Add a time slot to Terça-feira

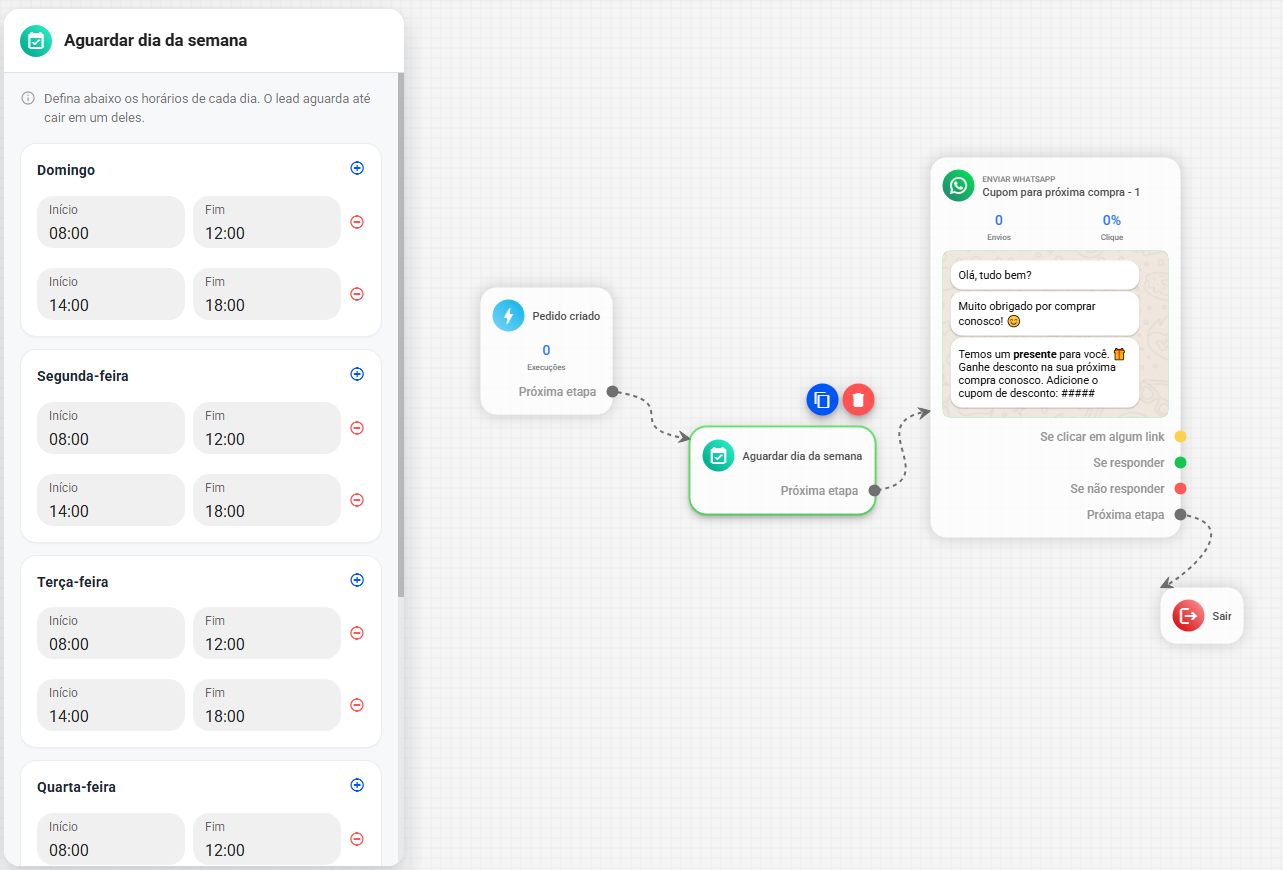pos(357,580)
